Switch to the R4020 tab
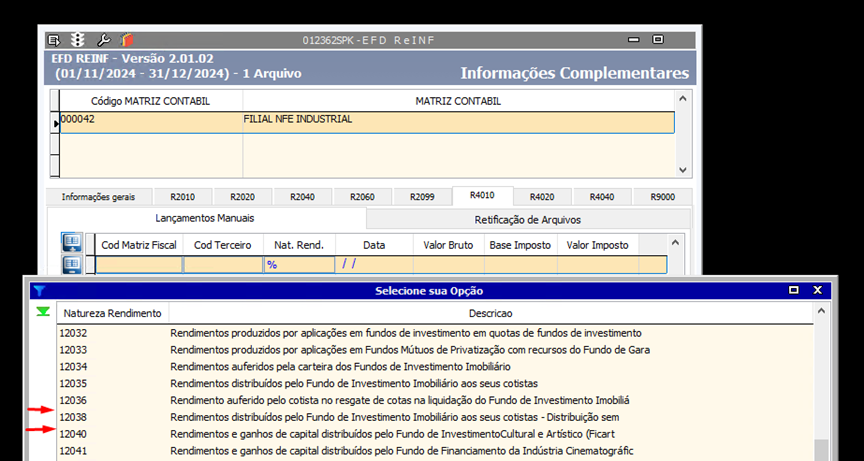 click(542, 197)
